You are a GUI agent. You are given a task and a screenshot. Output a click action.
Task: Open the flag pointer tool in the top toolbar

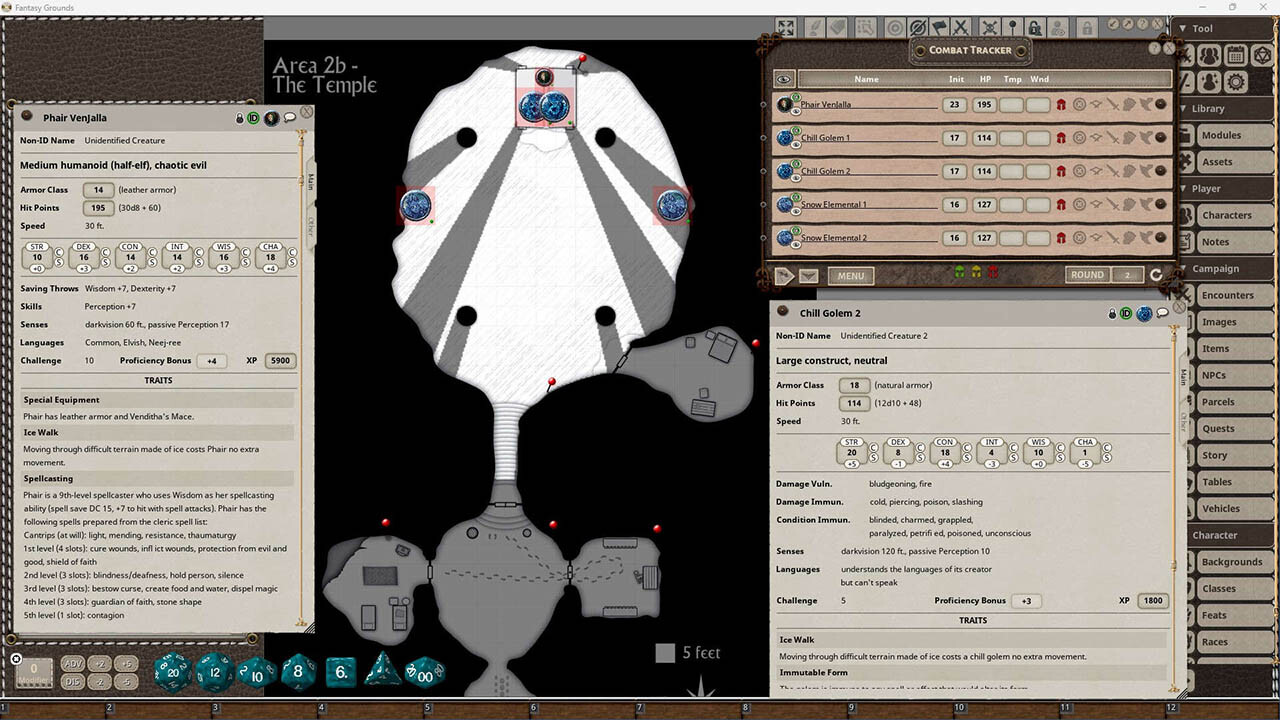[x=938, y=27]
